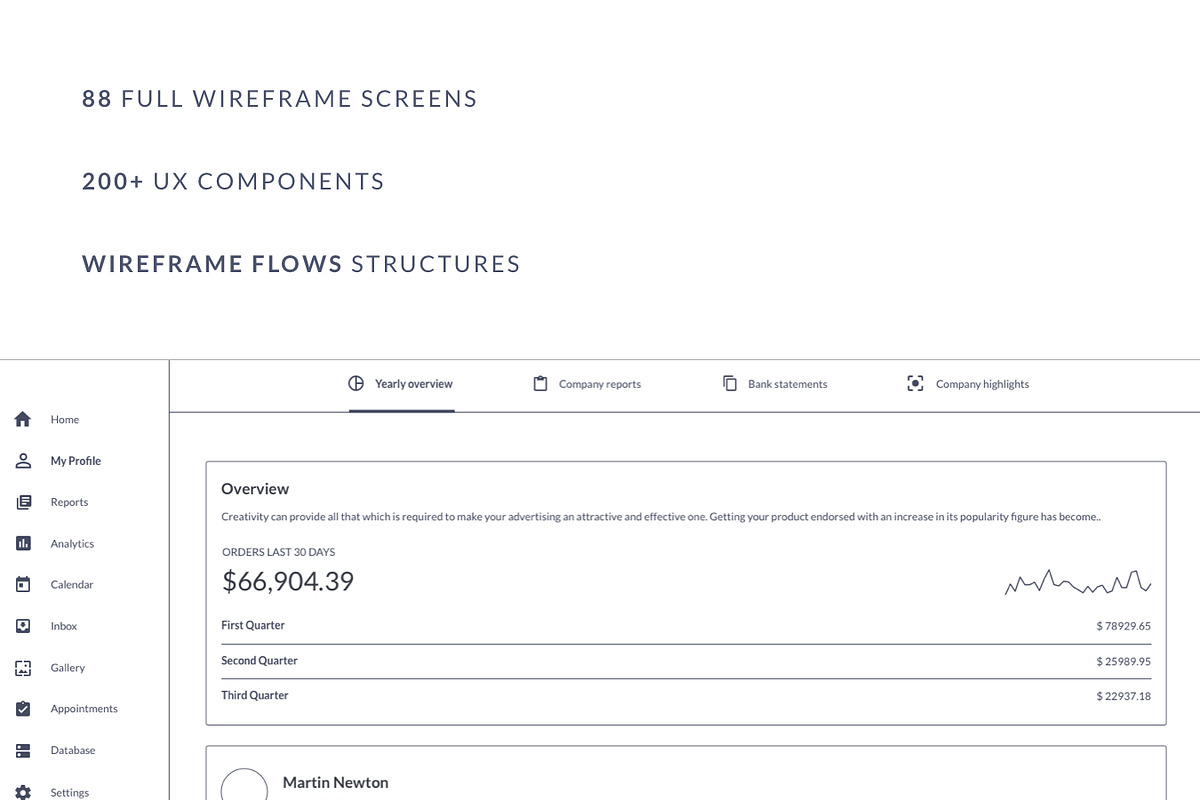1200x800 pixels.
Task: Open the Inbox icon
Action: [22, 625]
